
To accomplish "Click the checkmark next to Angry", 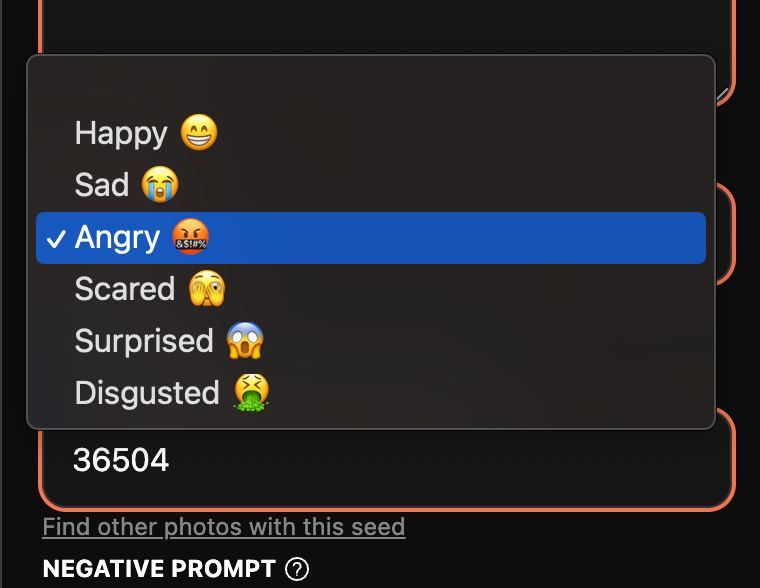I will [x=56, y=238].
